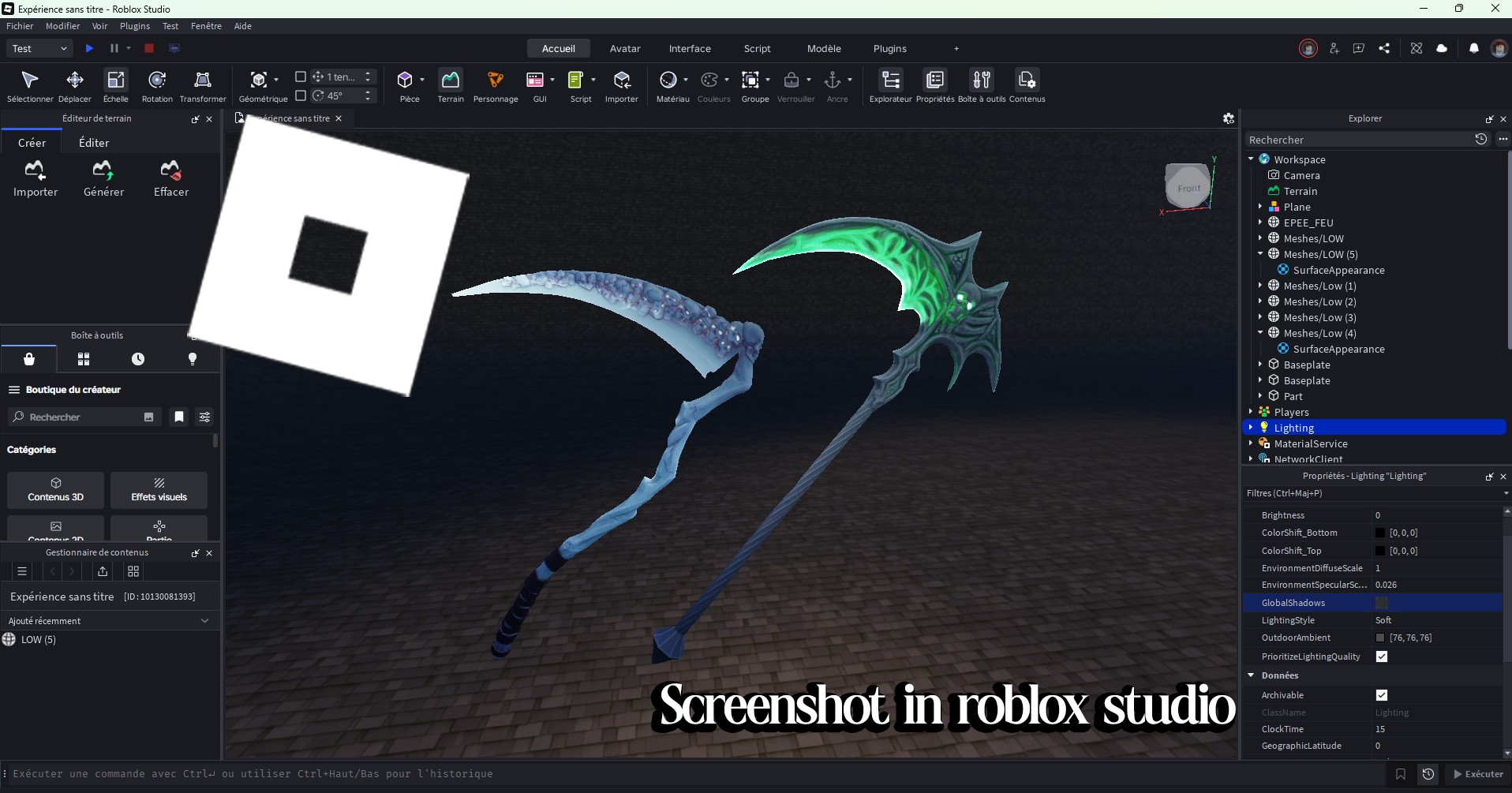This screenshot has width=1512, height=793.
Task: Open the Contenus 3D category
Action: (55, 490)
